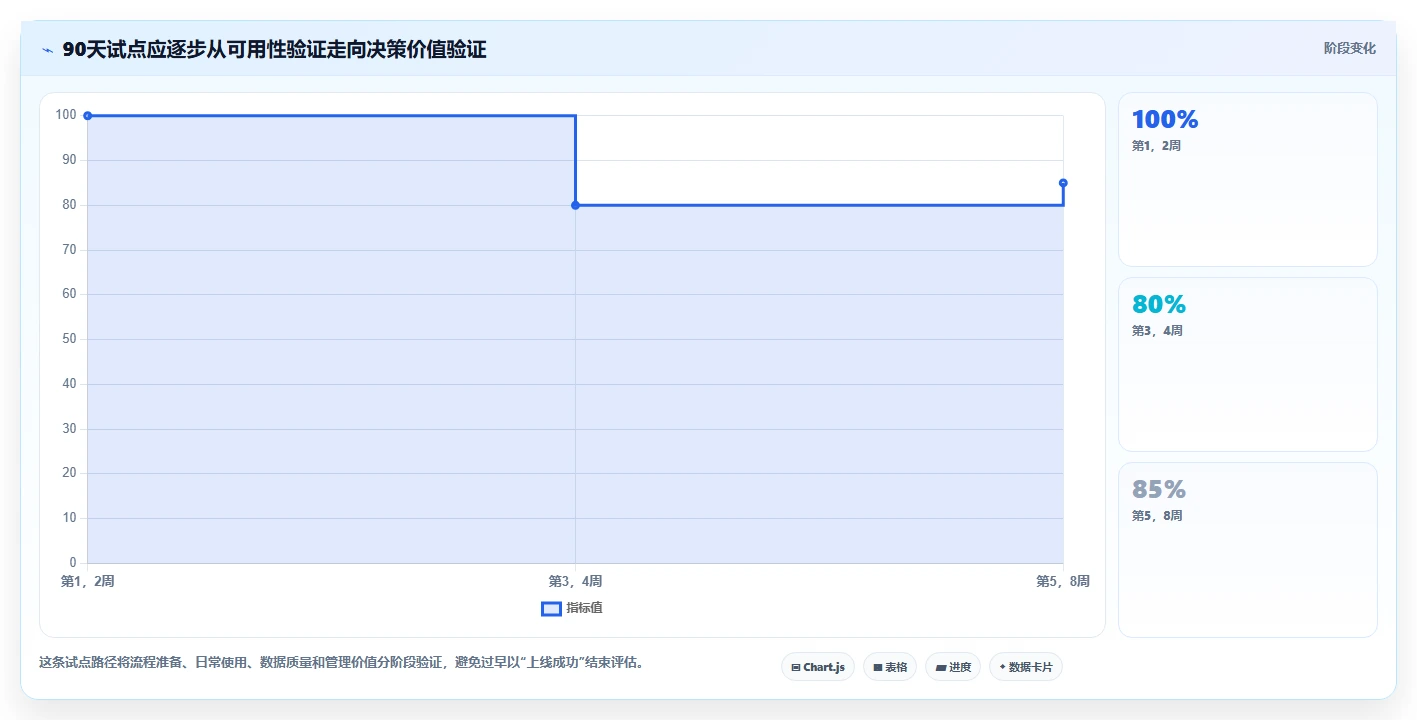1417x720 pixels.
Task: Click the 进度 chip
Action: [x=953, y=667]
